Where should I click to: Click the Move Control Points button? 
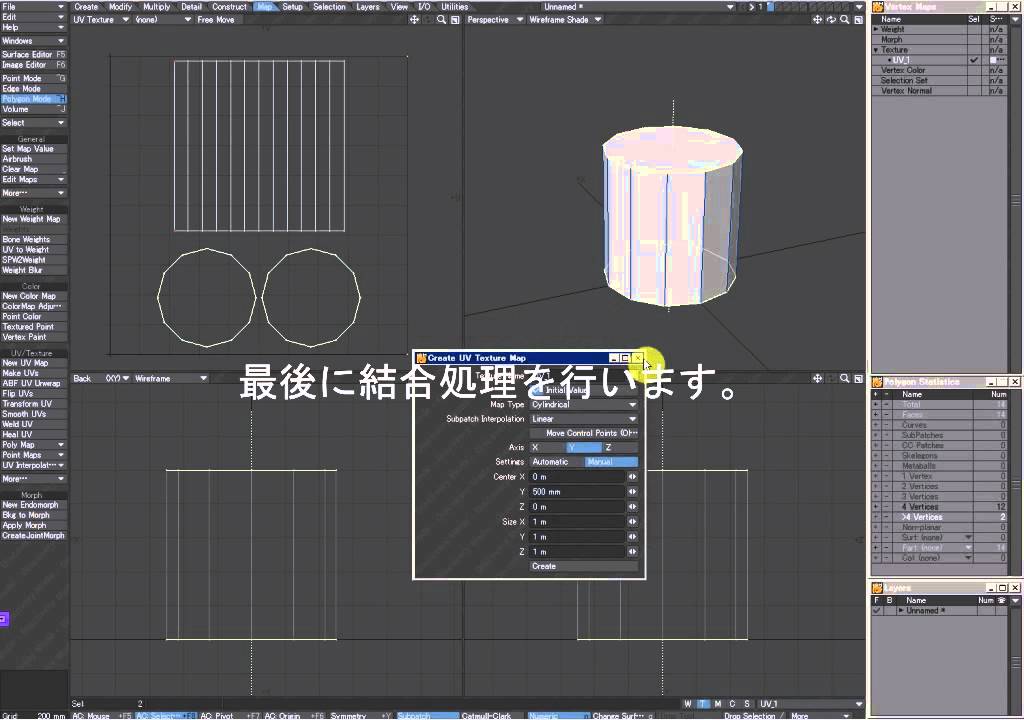point(584,433)
